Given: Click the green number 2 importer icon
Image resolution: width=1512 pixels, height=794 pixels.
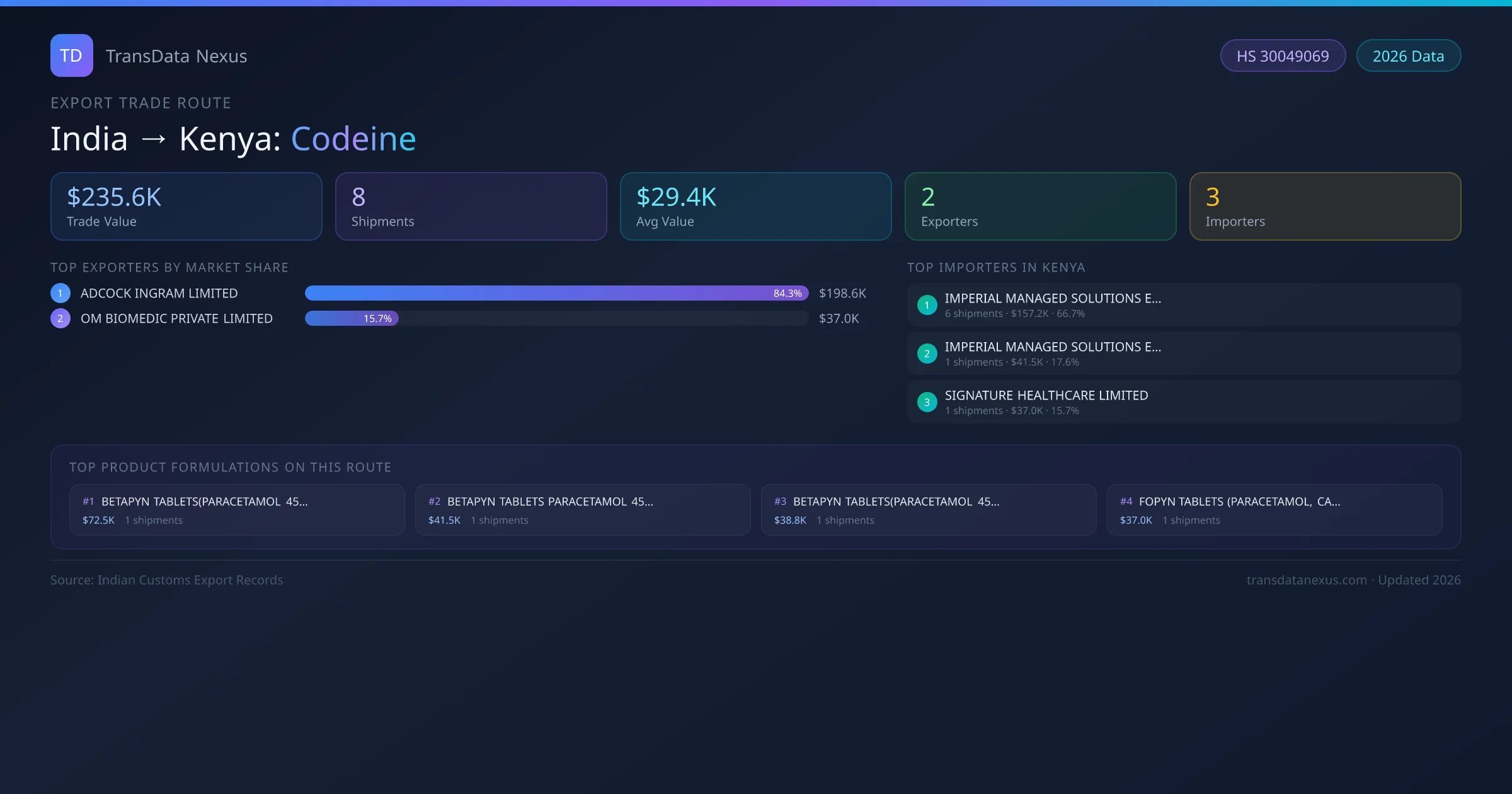Looking at the screenshot, I should coord(927,354).
